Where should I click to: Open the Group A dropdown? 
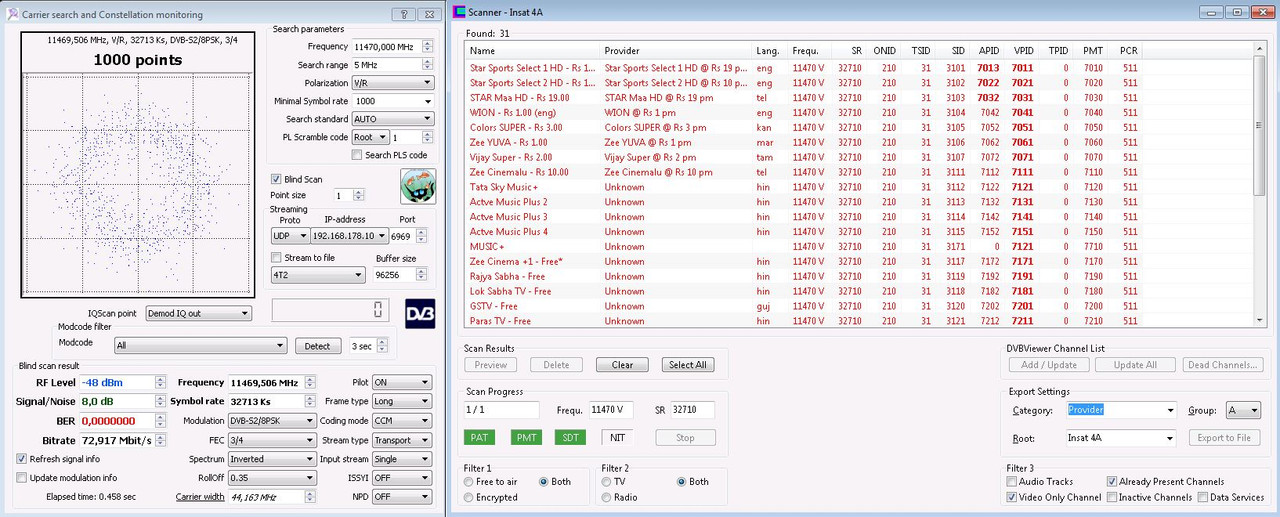tap(1241, 410)
